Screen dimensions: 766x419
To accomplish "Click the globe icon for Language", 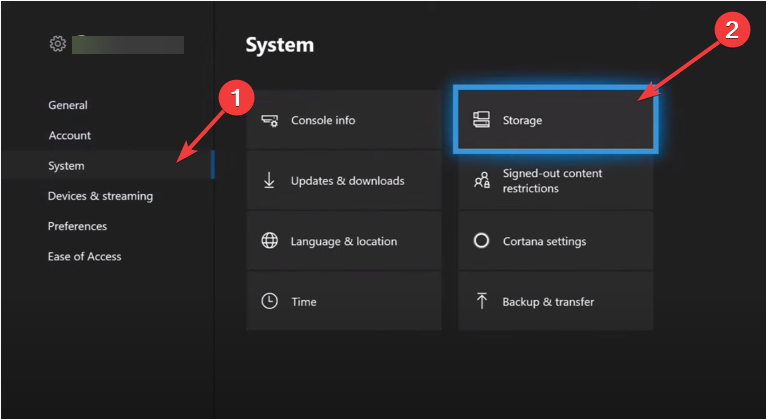I will [270, 241].
